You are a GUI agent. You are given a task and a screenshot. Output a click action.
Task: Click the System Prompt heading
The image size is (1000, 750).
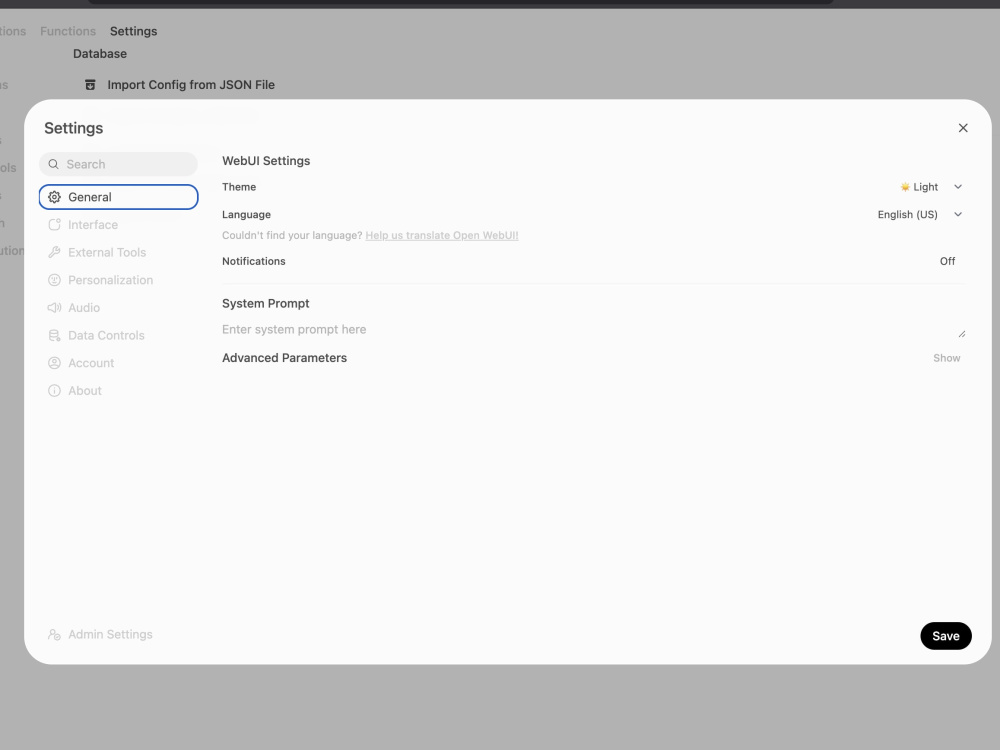coord(265,304)
